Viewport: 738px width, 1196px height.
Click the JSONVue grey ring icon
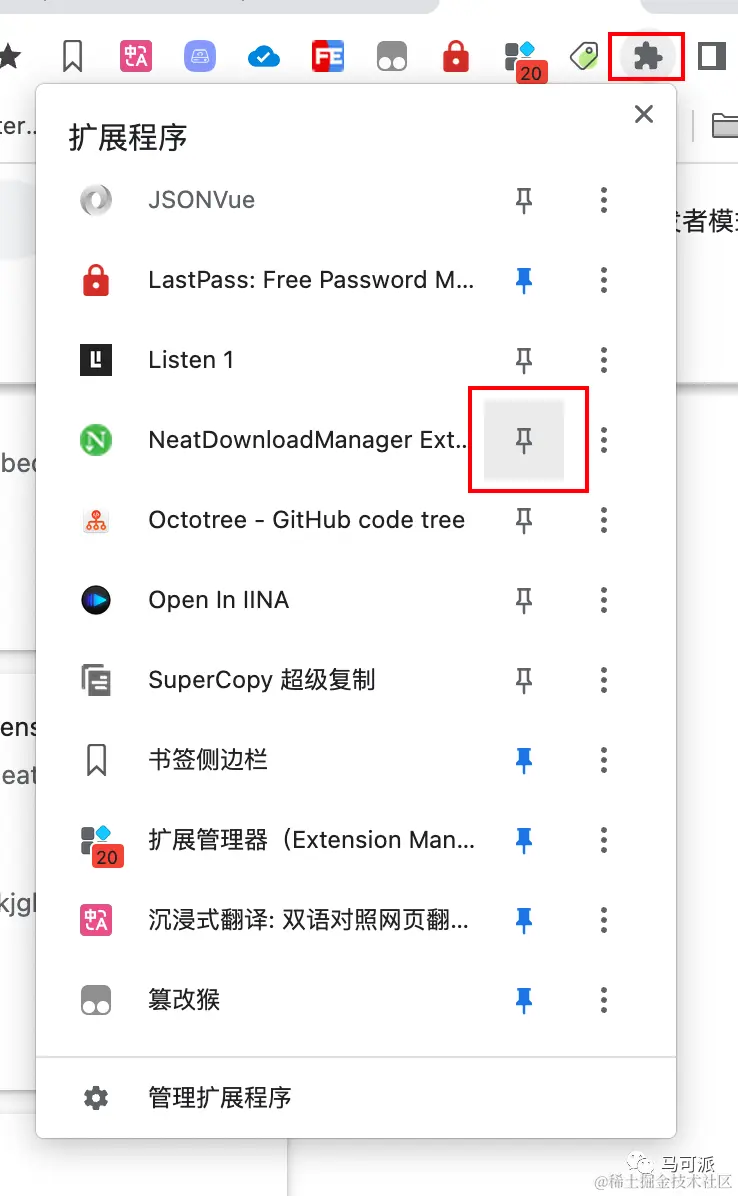click(96, 200)
